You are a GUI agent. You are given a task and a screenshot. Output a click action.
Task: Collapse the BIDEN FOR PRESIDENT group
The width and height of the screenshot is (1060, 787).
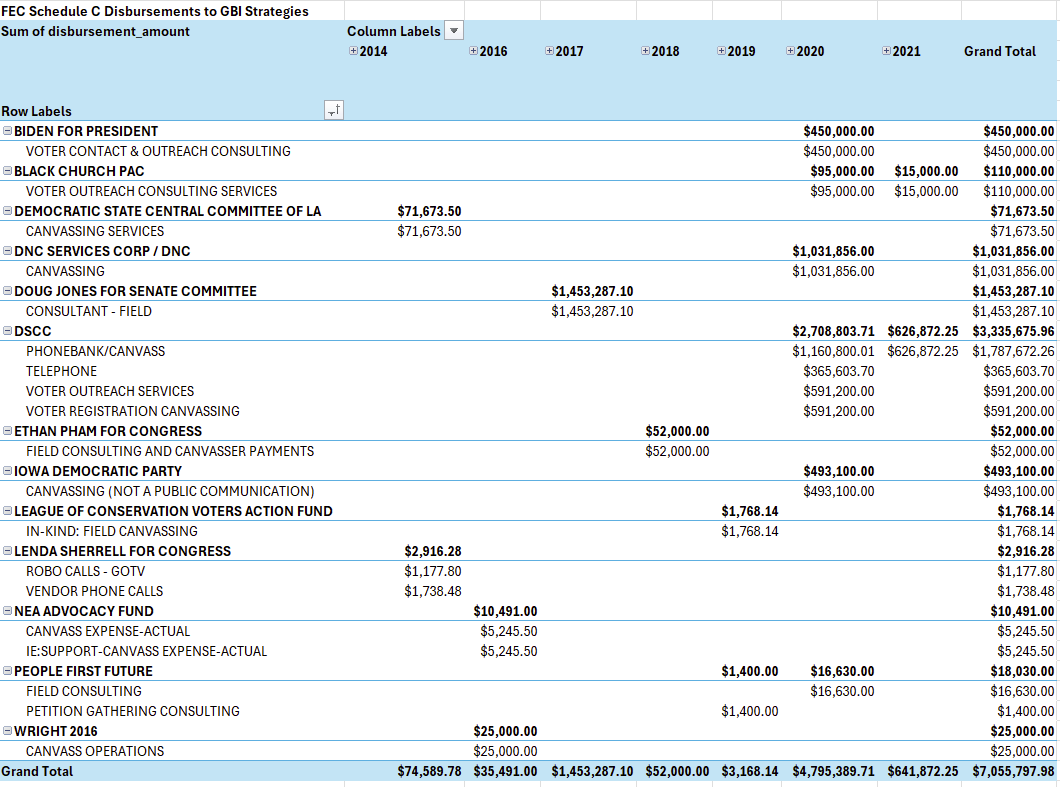7,131
